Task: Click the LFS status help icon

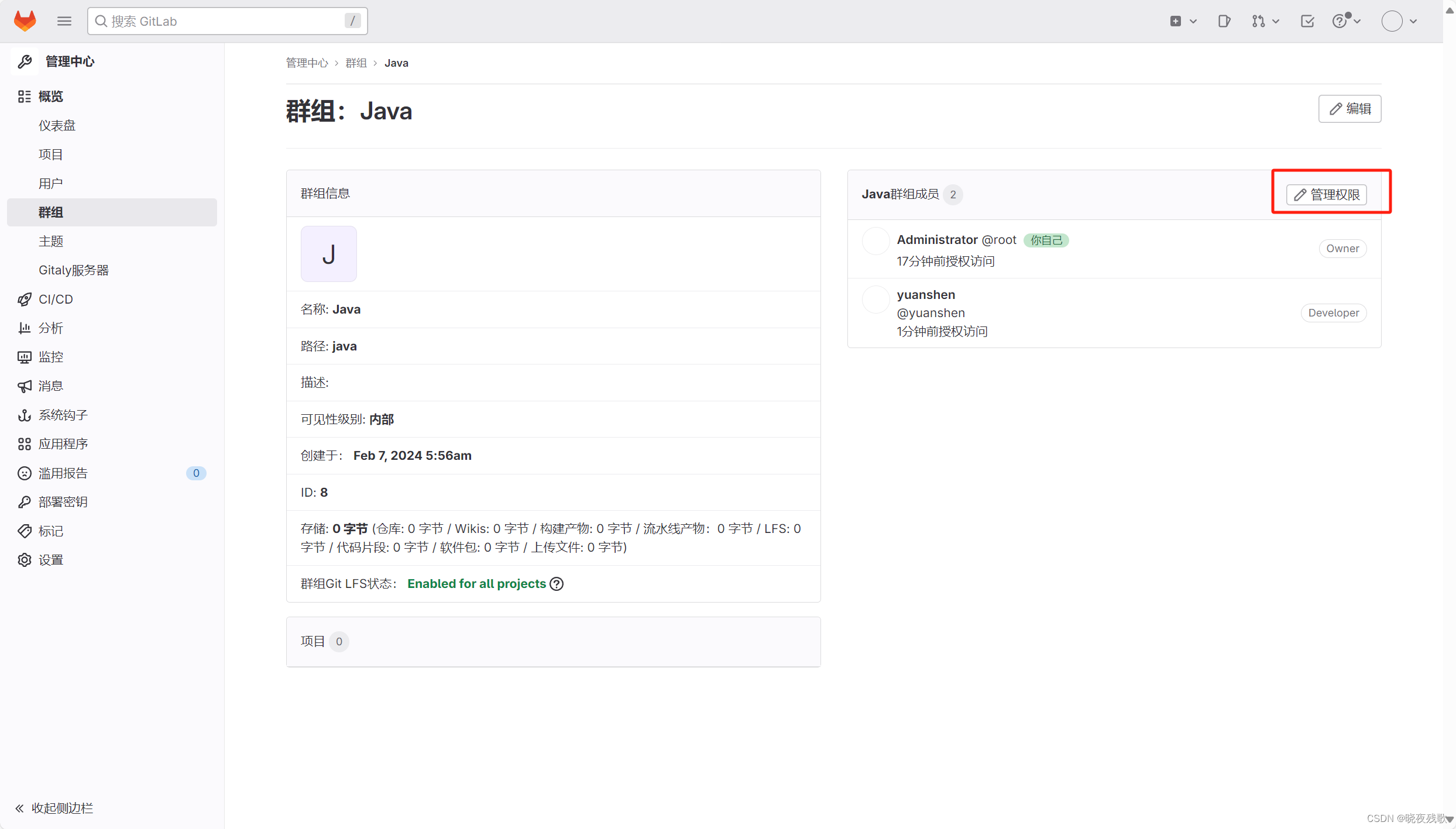Action: coord(557,584)
